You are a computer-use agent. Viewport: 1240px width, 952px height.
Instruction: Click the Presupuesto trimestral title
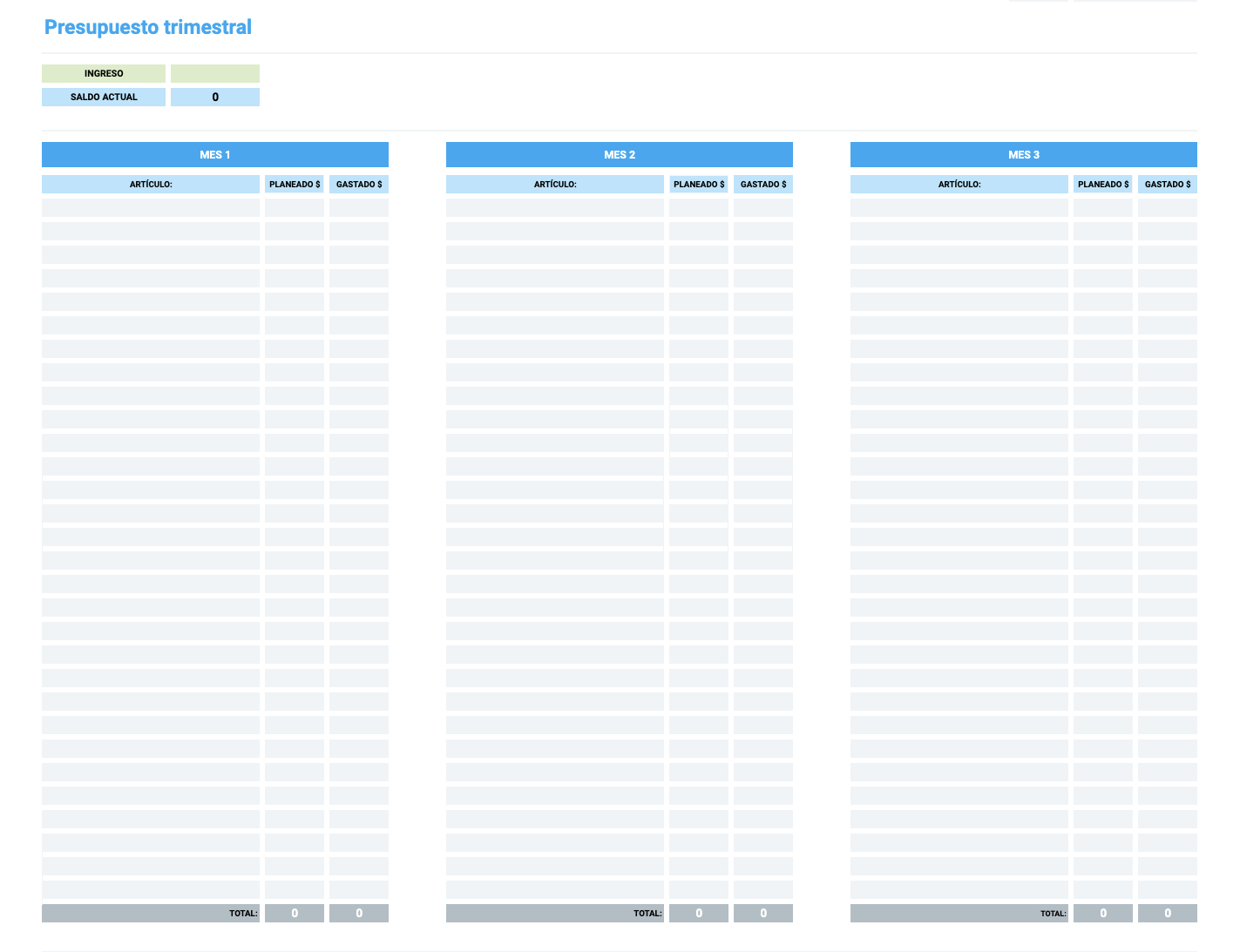click(148, 27)
